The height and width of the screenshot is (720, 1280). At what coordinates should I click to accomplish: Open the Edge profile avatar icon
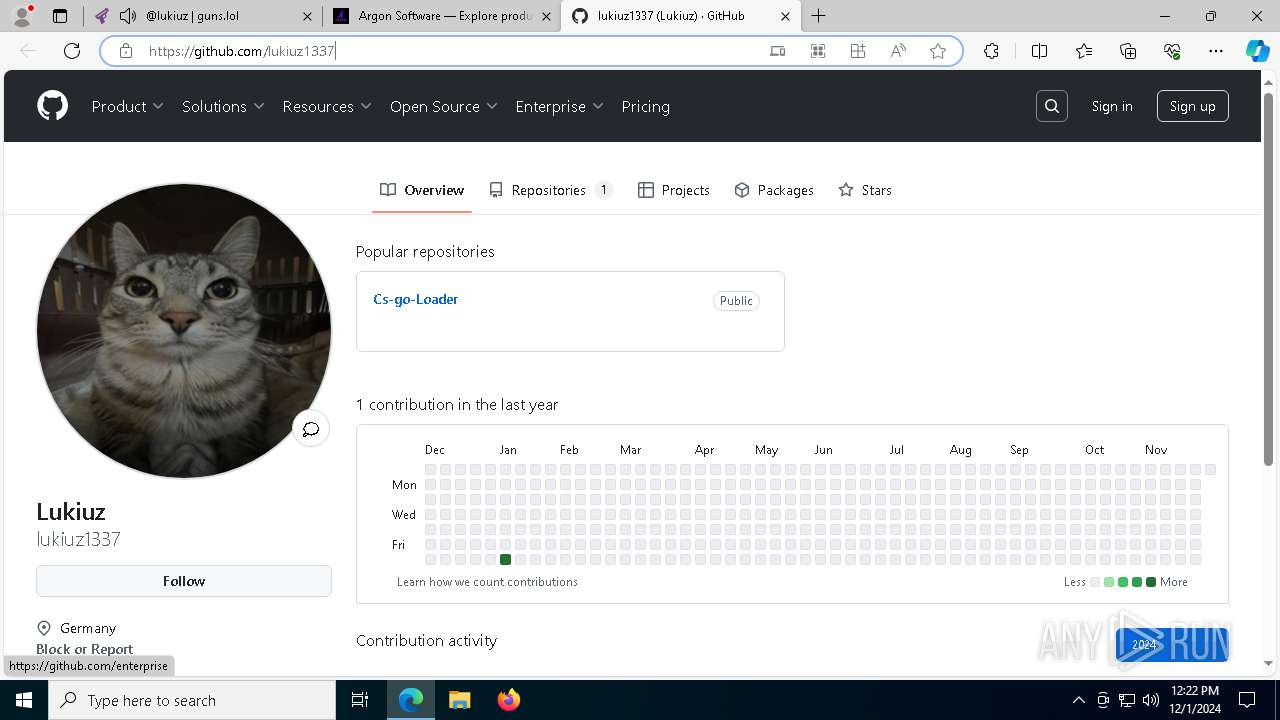point(22,16)
